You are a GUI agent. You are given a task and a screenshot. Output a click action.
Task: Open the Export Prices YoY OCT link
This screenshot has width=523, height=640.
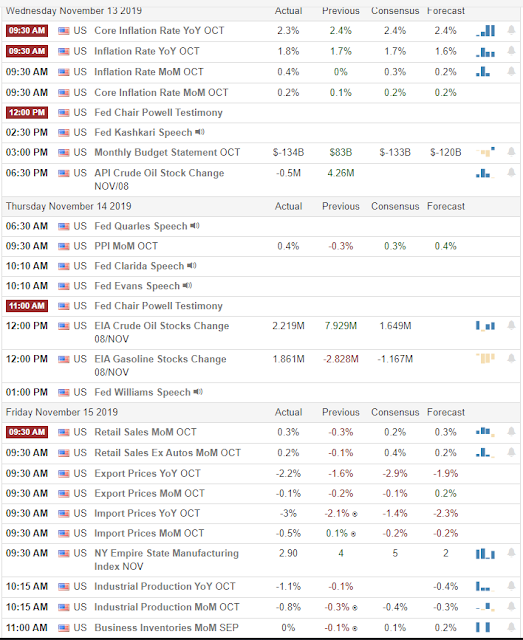point(147,473)
